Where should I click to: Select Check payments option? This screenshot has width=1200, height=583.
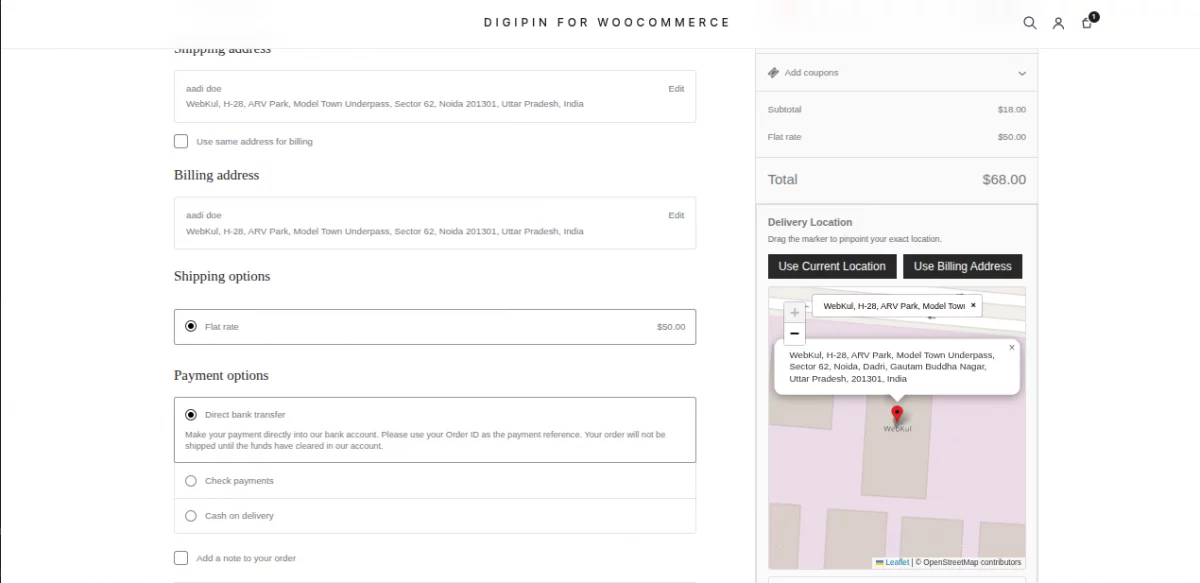(191, 481)
